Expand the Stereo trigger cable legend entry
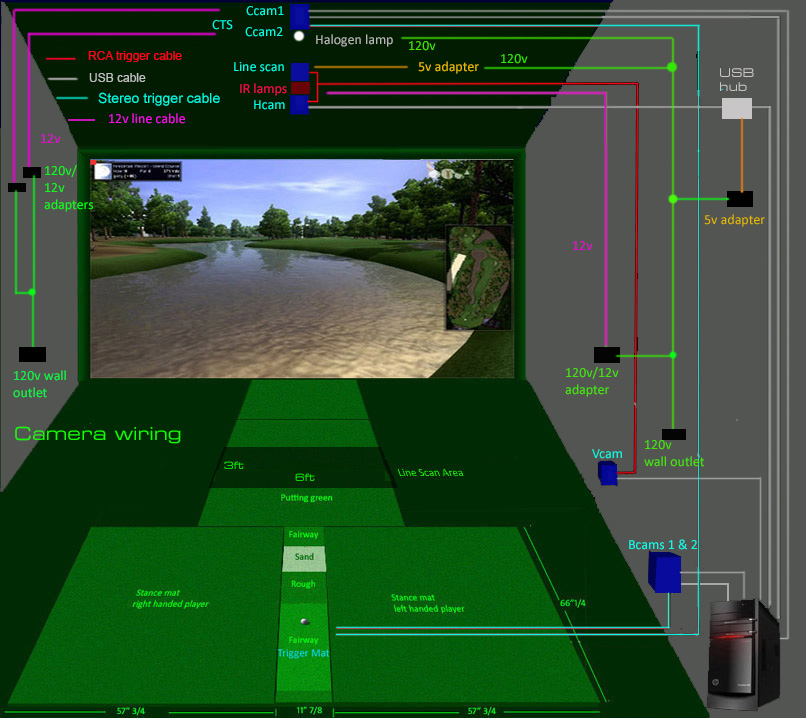 coord(158,98)
